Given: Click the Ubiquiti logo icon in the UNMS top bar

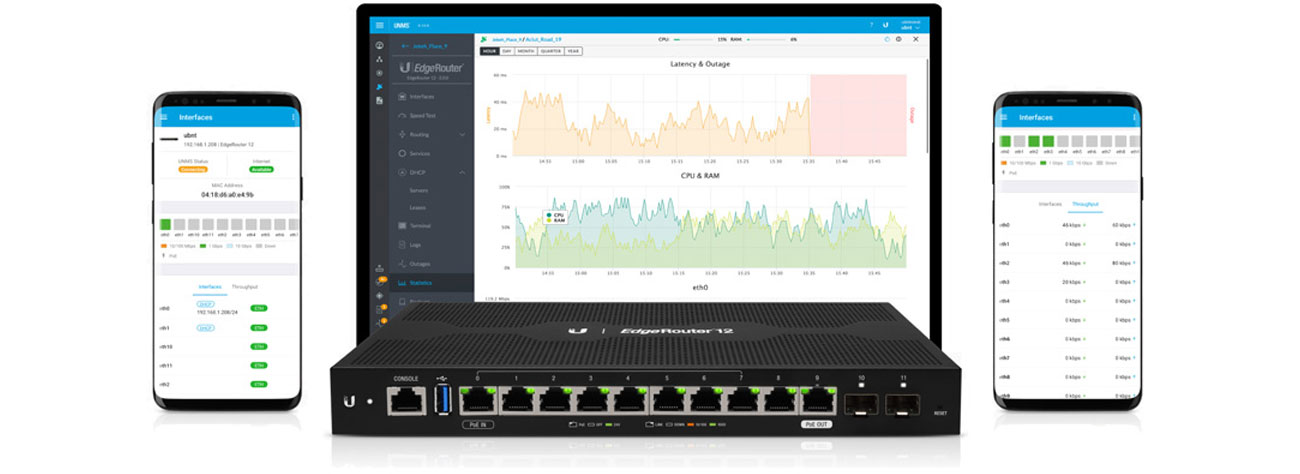Looking at the screenshot, I should 886,24.
